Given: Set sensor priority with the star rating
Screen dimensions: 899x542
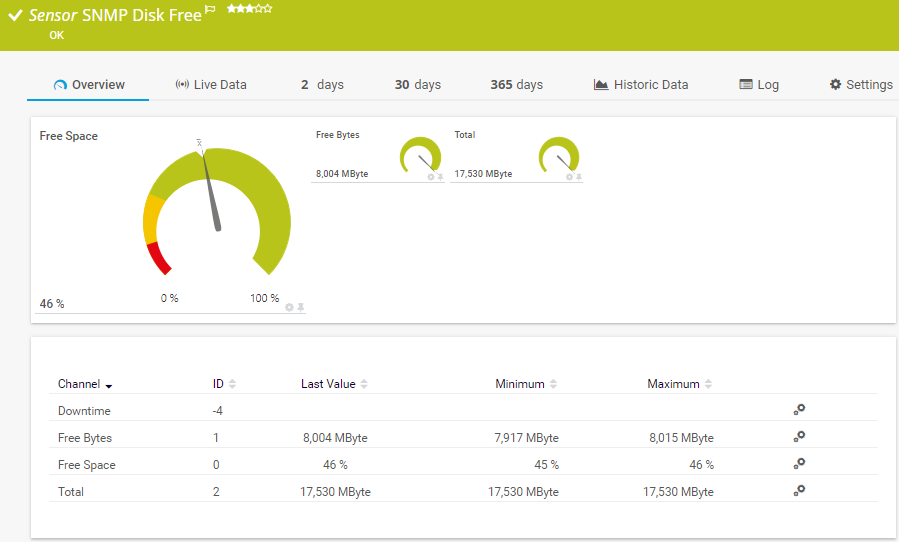Looking at the screenshot, I should coord(249,8).
